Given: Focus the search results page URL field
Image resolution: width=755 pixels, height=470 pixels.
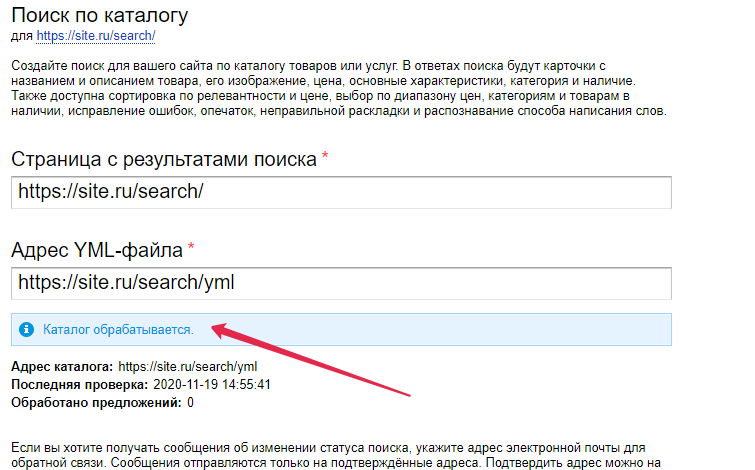Looking at the screenshot, I should [340, 192].
